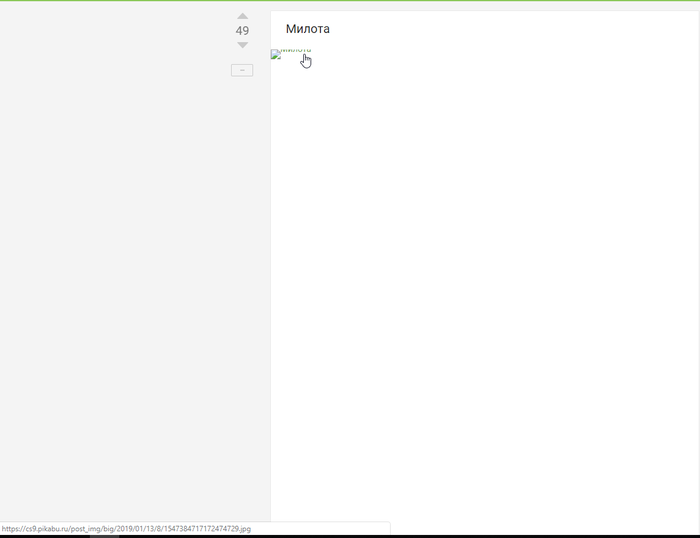Click the green loading bar at the top

(350, 1)
